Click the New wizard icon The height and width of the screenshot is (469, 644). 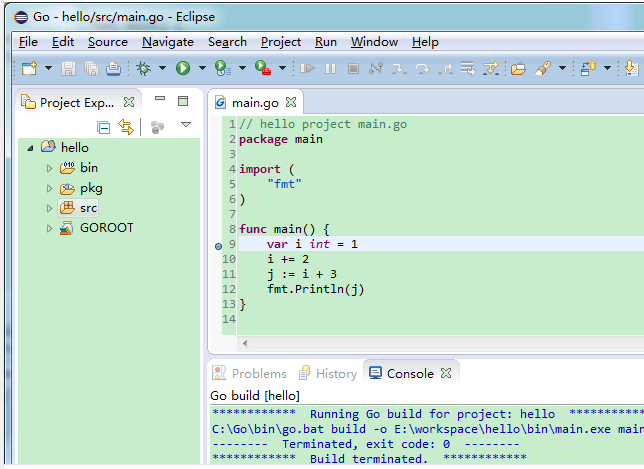[x=29, y=68]
